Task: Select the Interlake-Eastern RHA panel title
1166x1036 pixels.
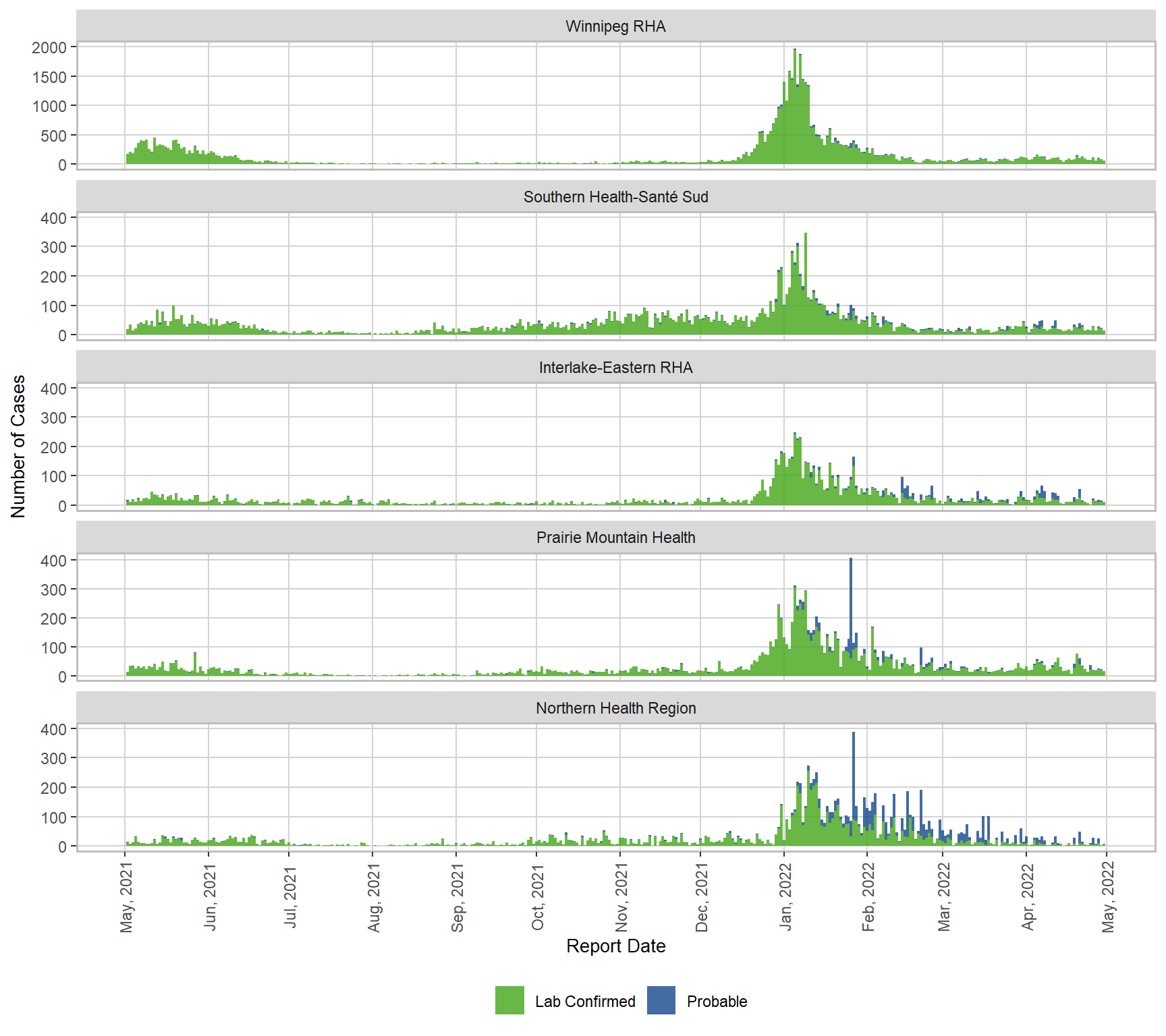Action: (615, 368)
